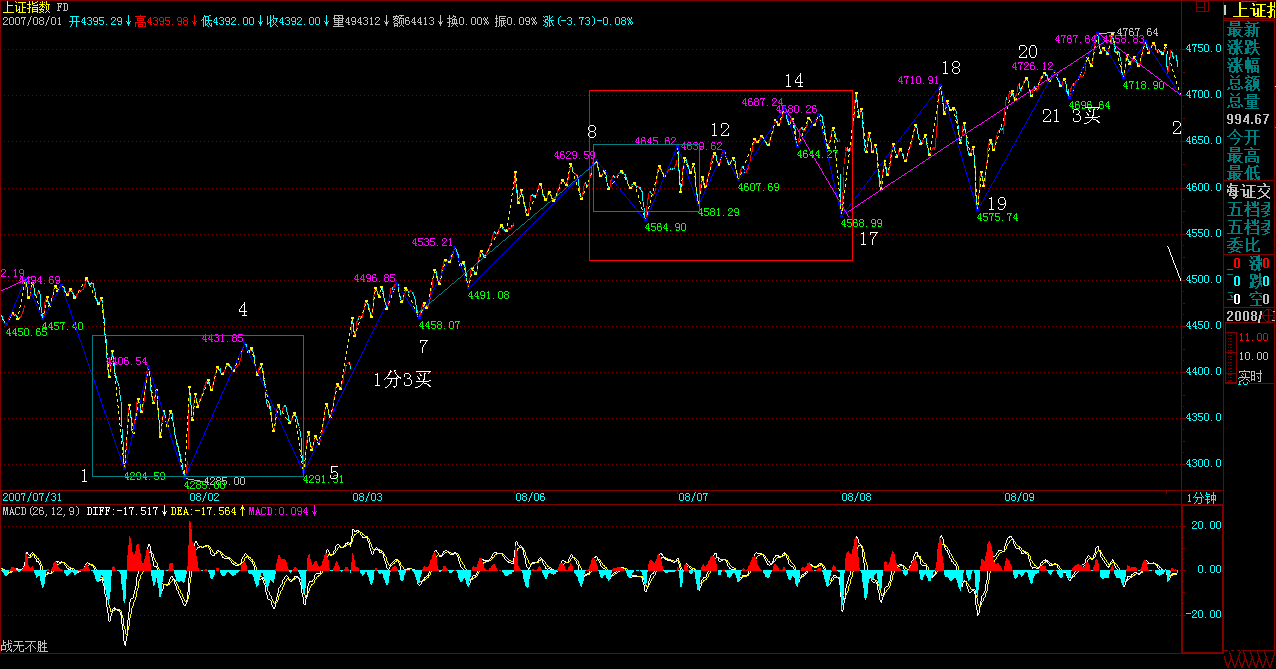
Task: Click the 4568.99 low price label
Action: coord(861,224)
